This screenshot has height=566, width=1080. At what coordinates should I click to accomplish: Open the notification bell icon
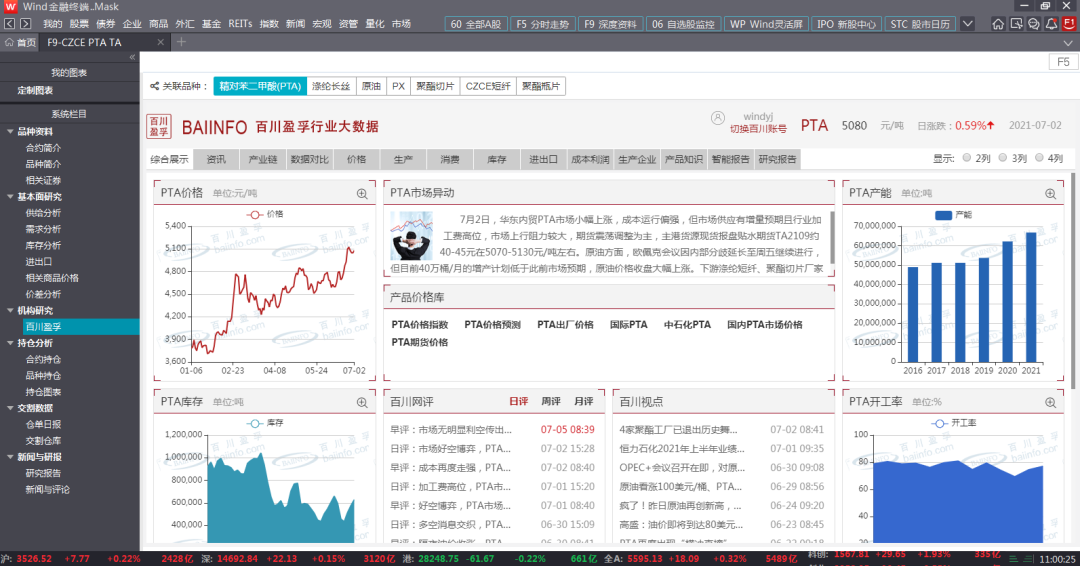1052,23
